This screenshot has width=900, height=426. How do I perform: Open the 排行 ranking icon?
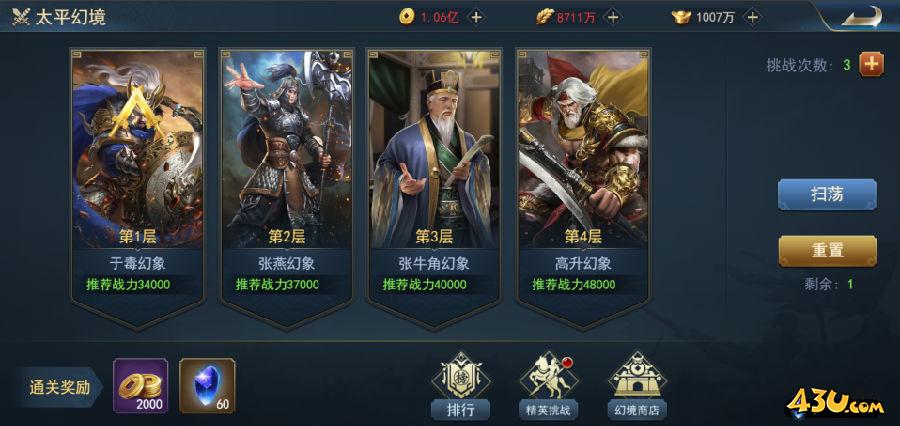pyautogui.click(x=461, y=385)
